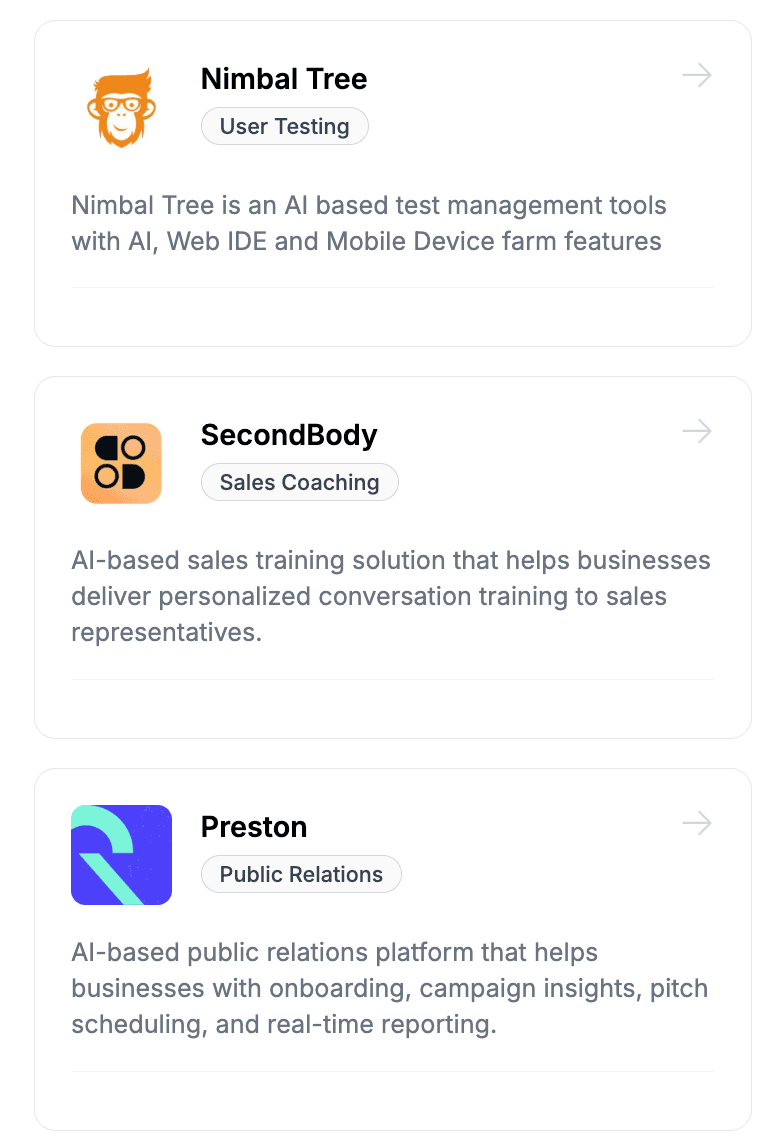This screenshot has height=1148, width=778.
Task: Open the SecondBody listing title
Action: pyautogui.click(x=289, y=435)
